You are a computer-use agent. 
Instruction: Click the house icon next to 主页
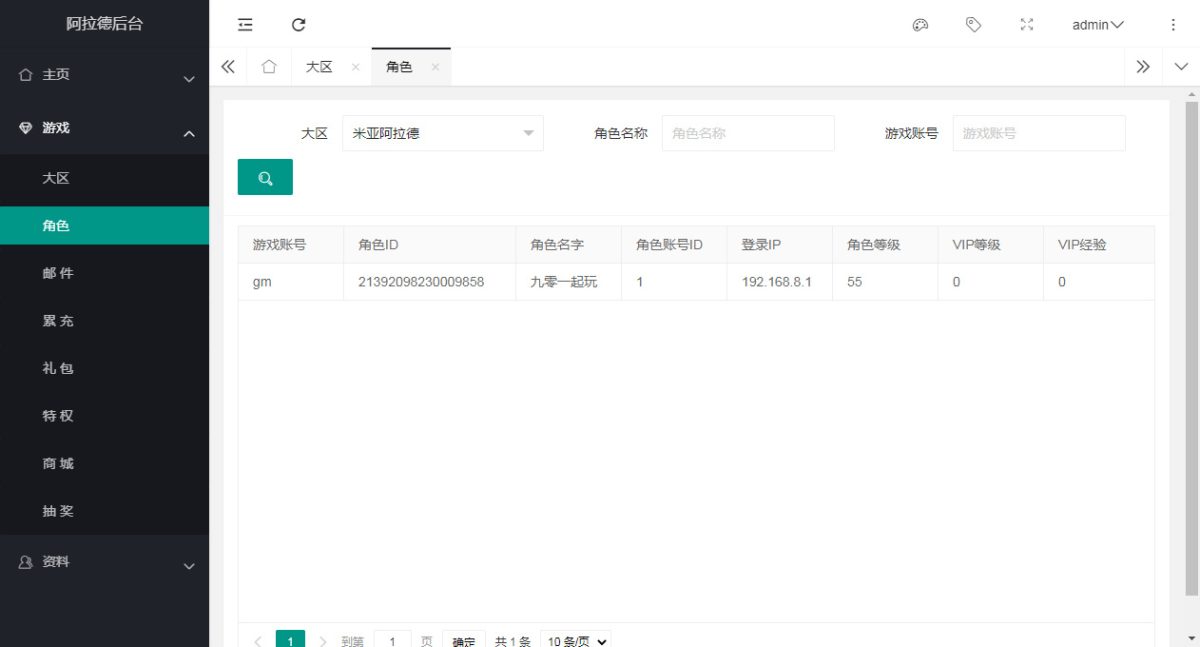coord(26,75)
